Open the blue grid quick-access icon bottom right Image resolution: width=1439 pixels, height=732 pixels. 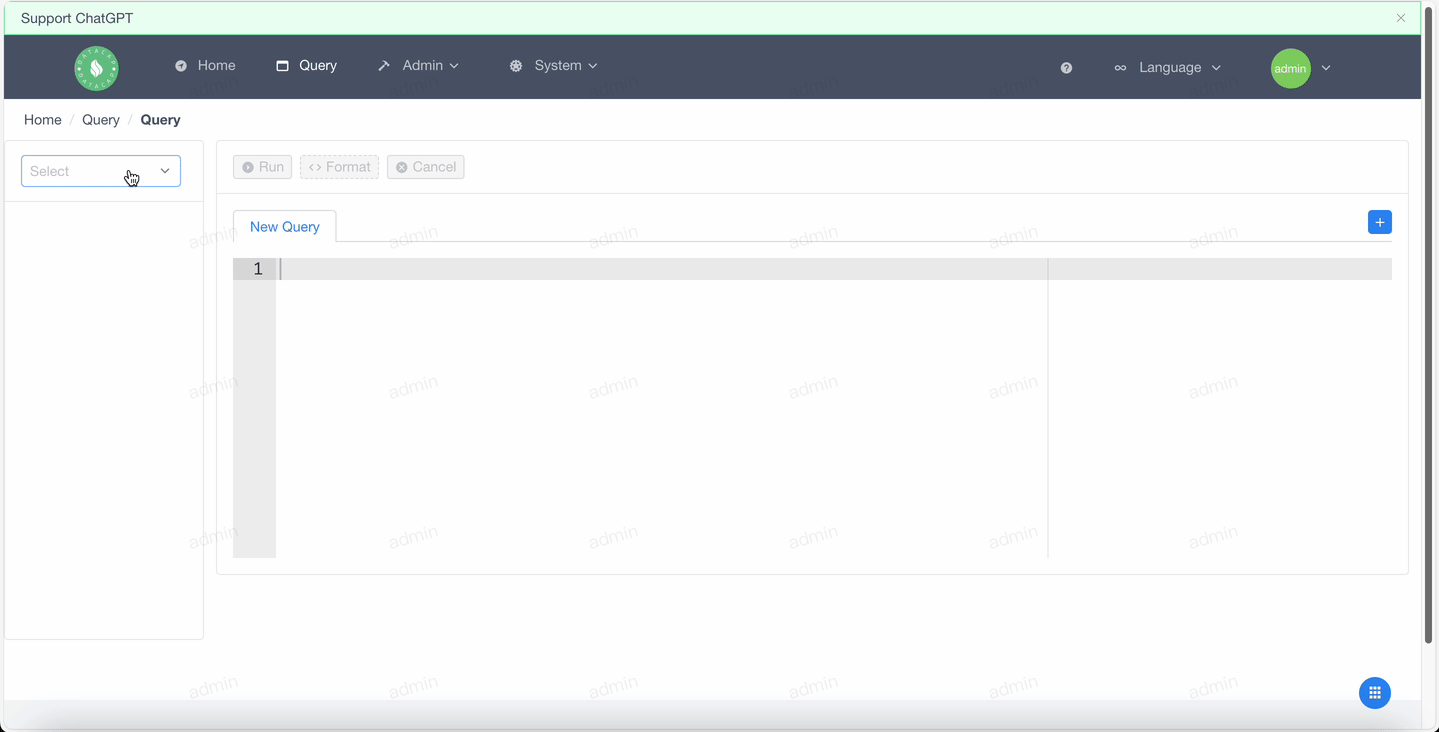(x=1374, y=692)
